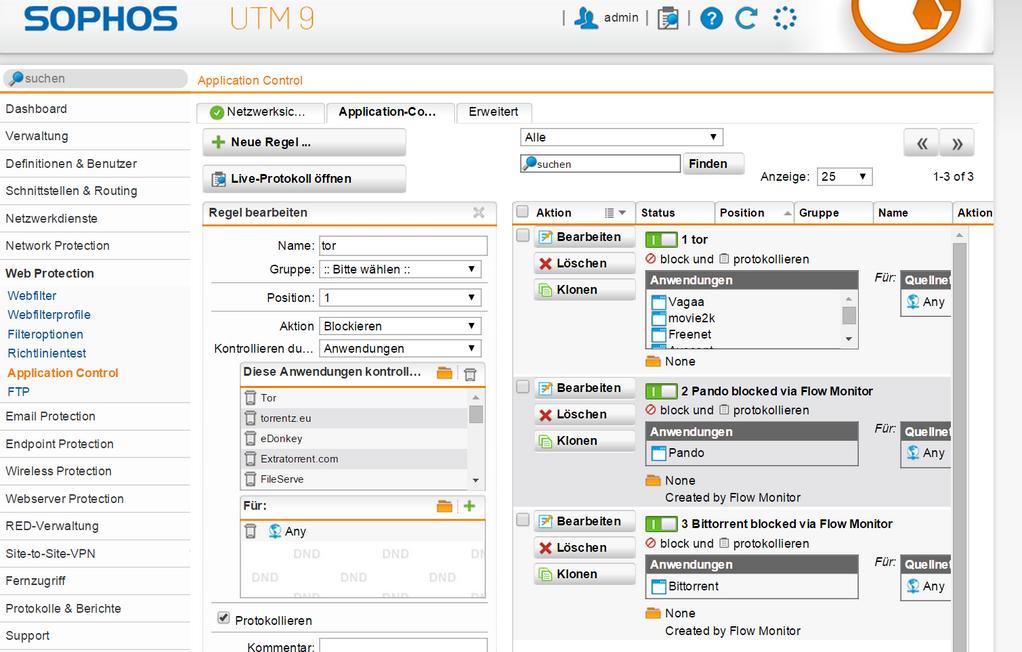Remove eDonkey from the application list
Image resolution: width=1022 pixels, height=652 pixels.
click(x=250, y=438)
